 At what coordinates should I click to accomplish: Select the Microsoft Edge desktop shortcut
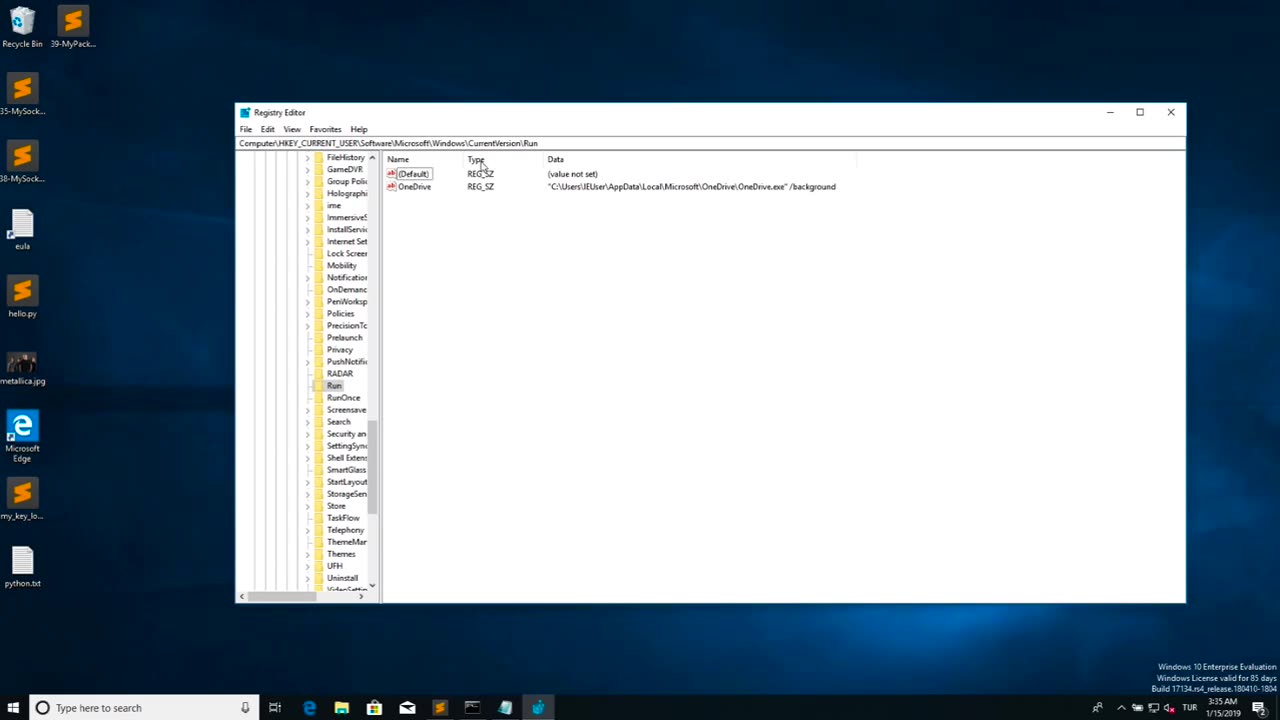click(22, 436)
